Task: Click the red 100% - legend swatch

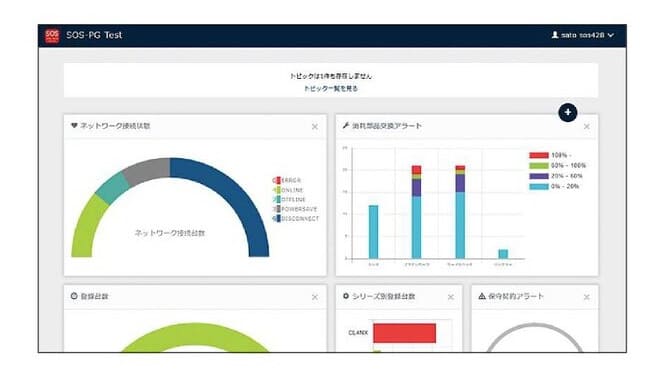Action: [539, 155]
